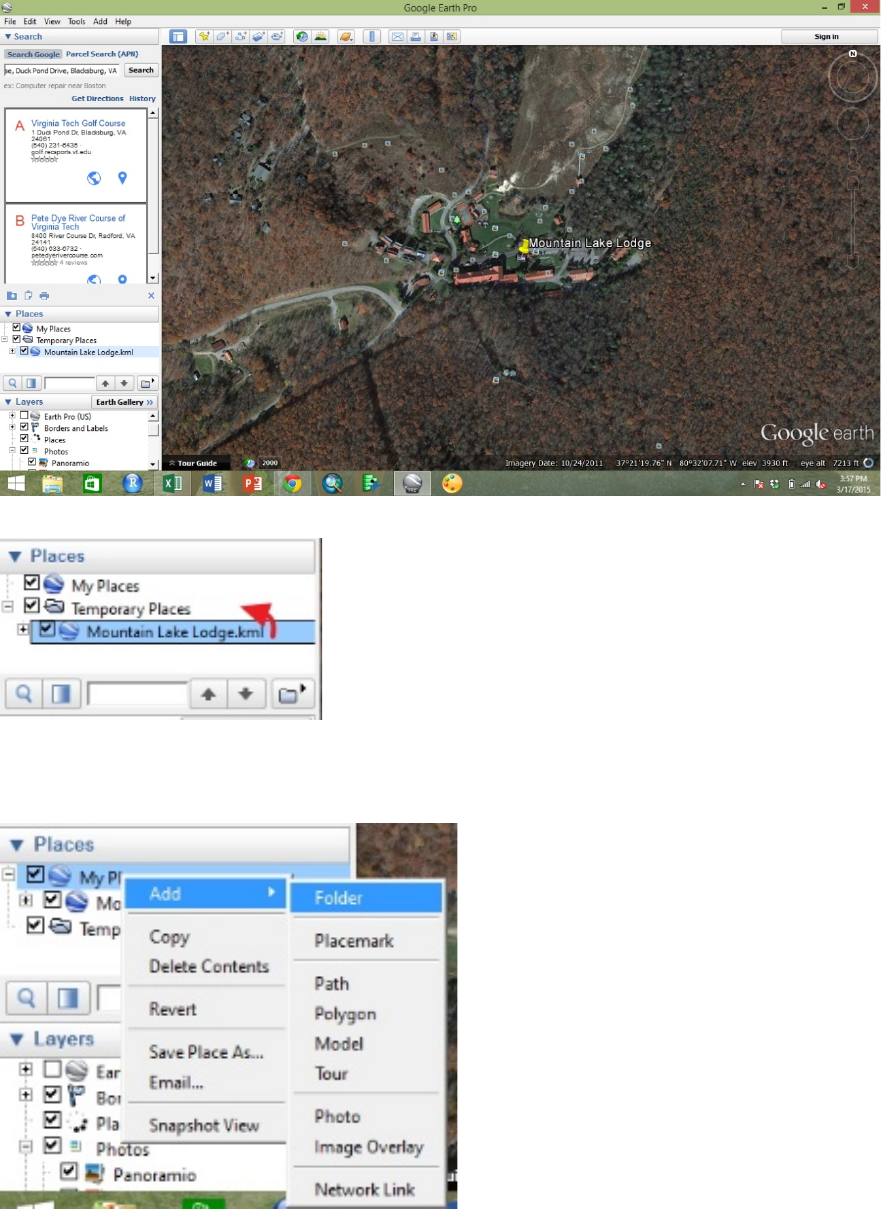
Task: Click the map pin icon under Virginia Tech Golf Course
Action: (x=122, y=178)
